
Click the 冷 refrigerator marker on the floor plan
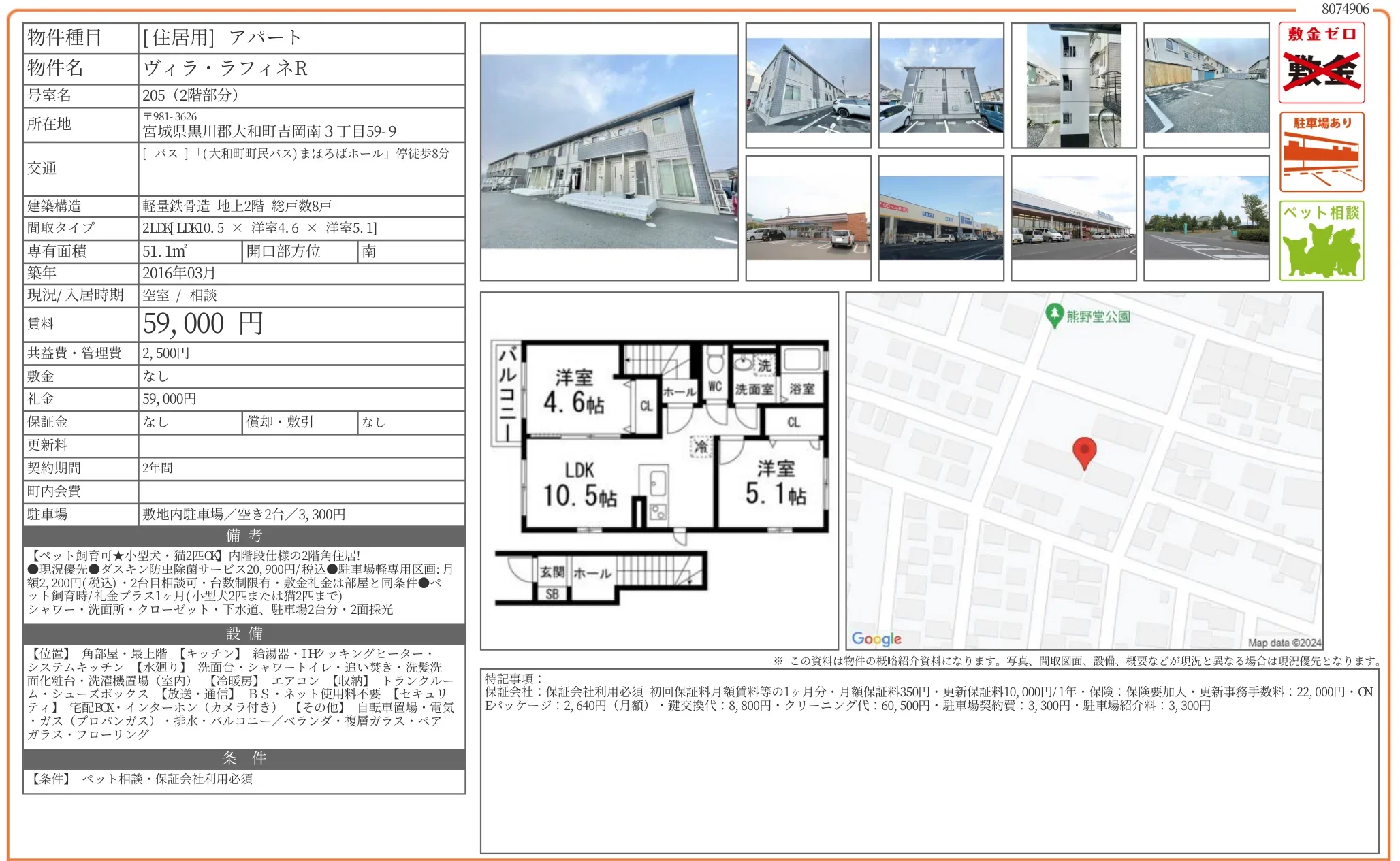[701, 446]
